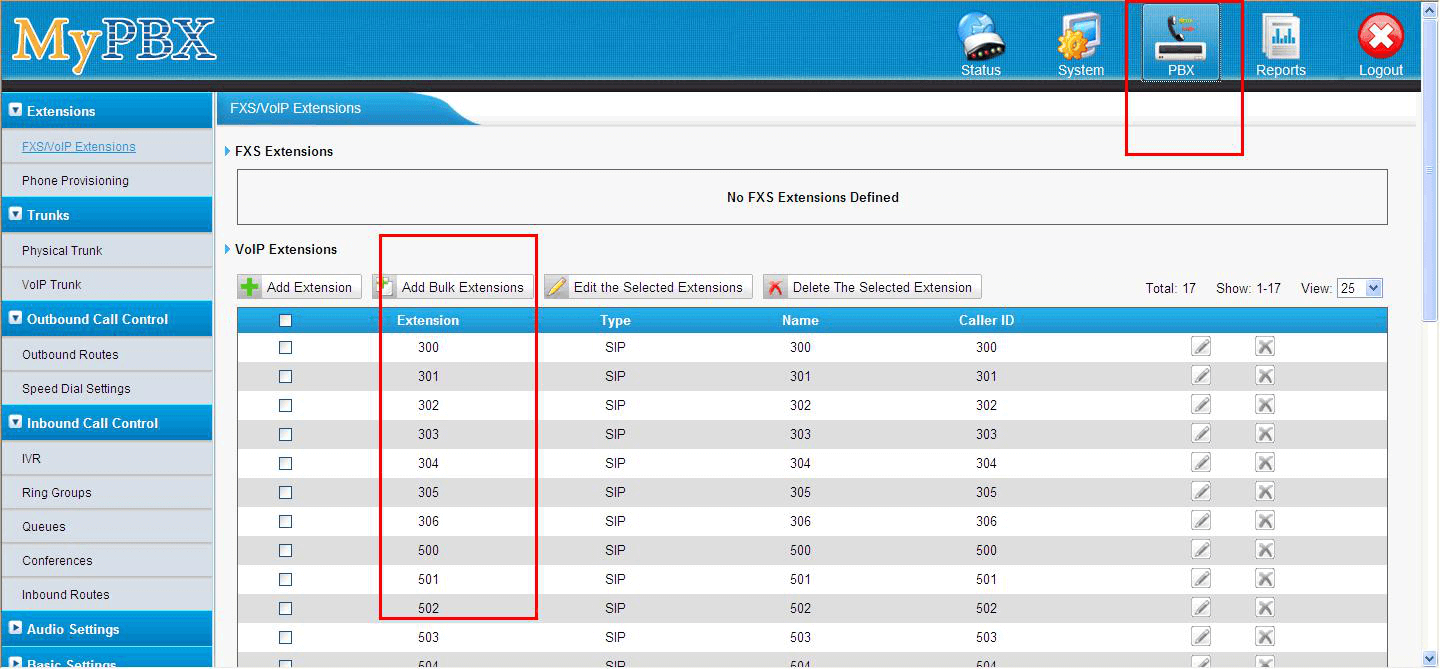Screen dimensions: 1440x669
Task: Check the box for extension 500
Action: click(x=285, y=551)
